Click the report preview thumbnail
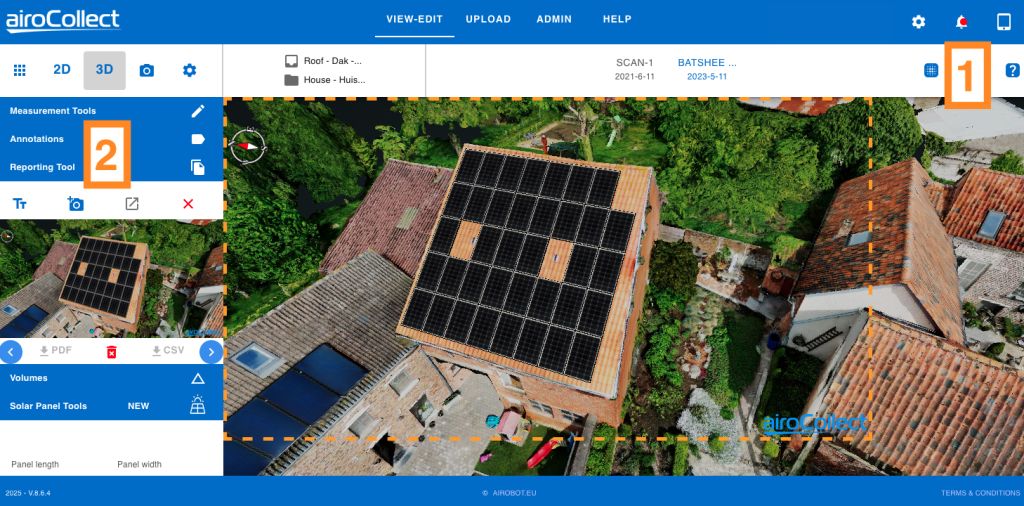Viewport: 1024px width, 506px height. click(111, 278)
